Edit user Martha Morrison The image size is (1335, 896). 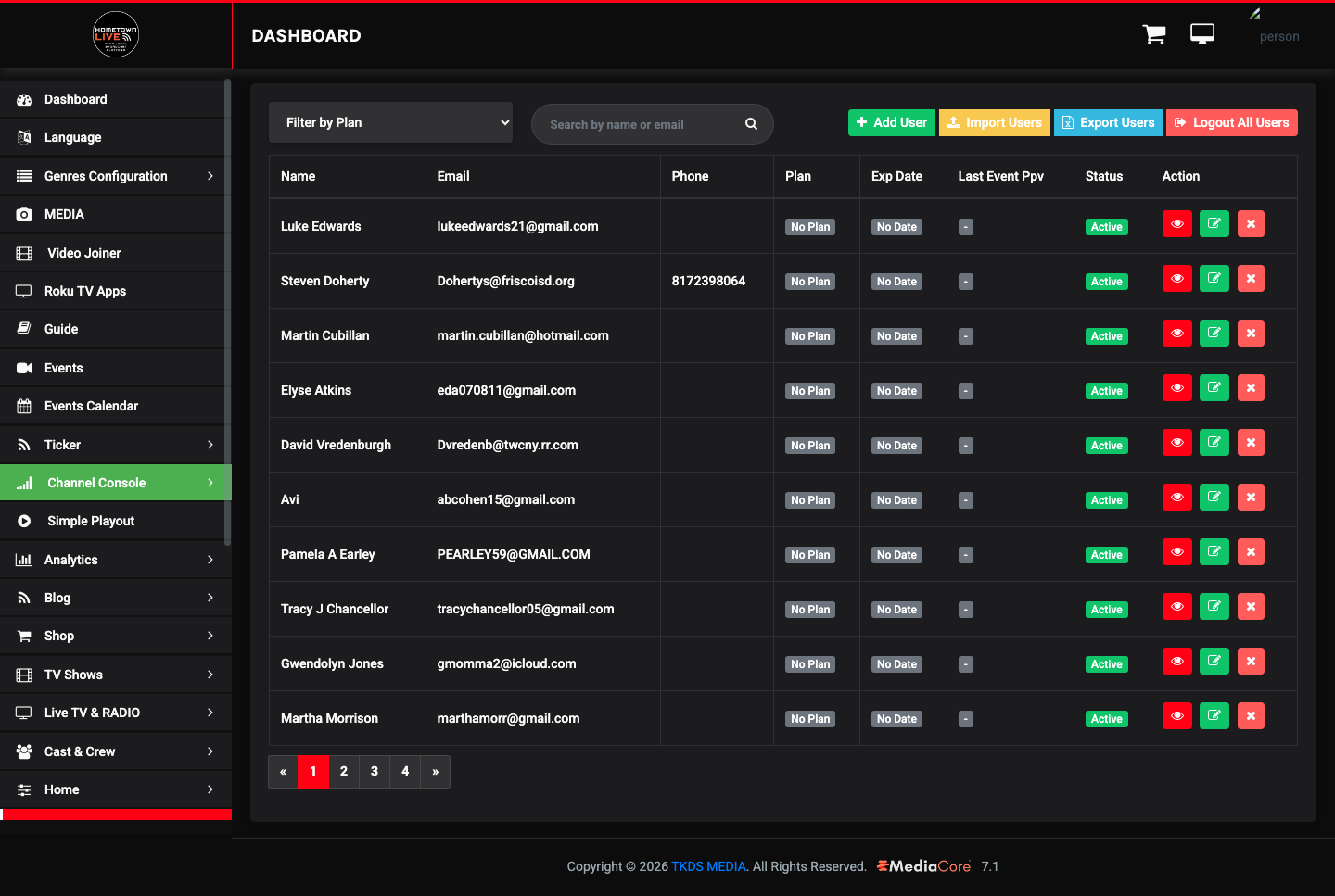[1214, 716]
